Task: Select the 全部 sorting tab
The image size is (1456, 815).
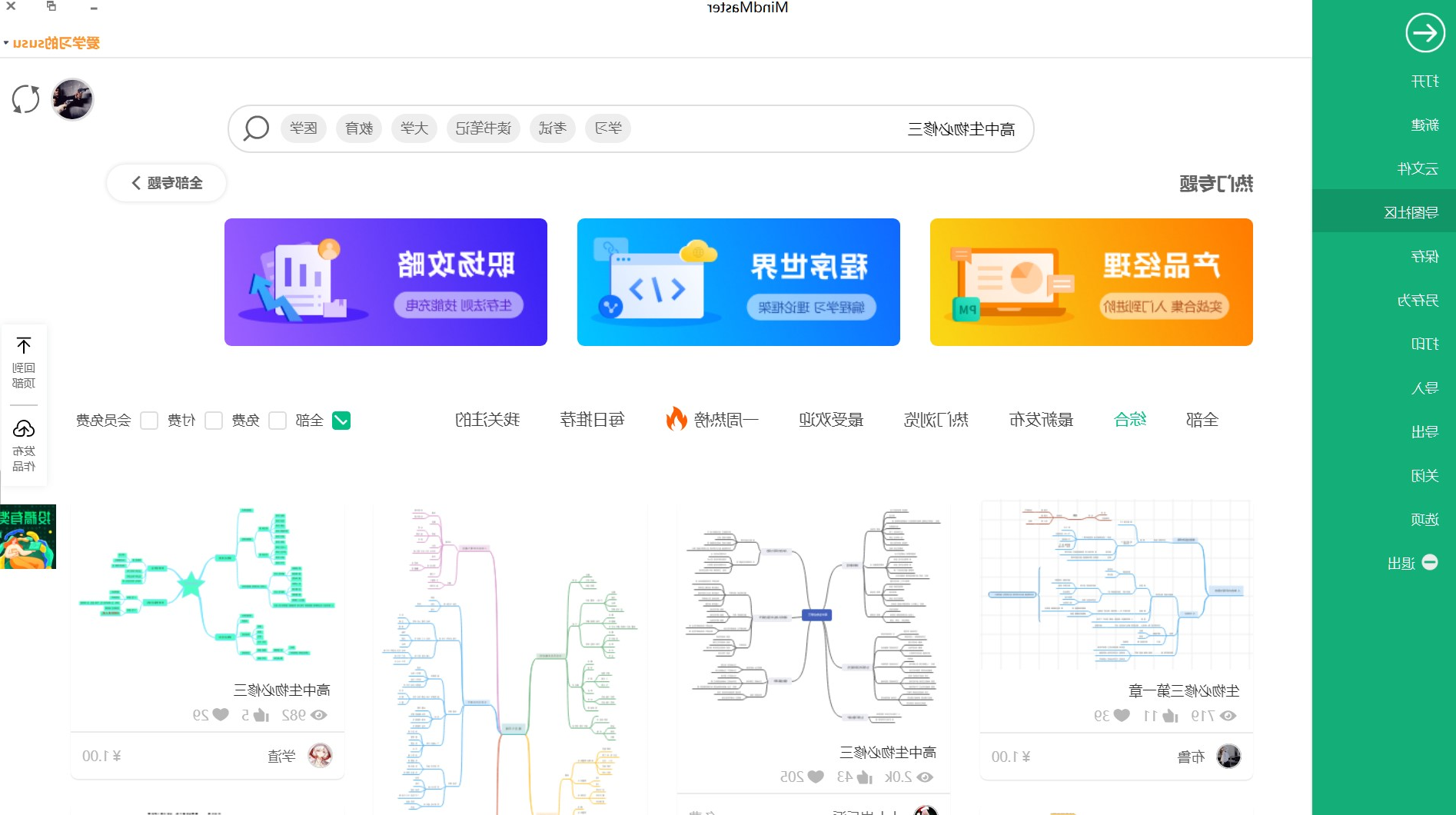Action: 1202,419
